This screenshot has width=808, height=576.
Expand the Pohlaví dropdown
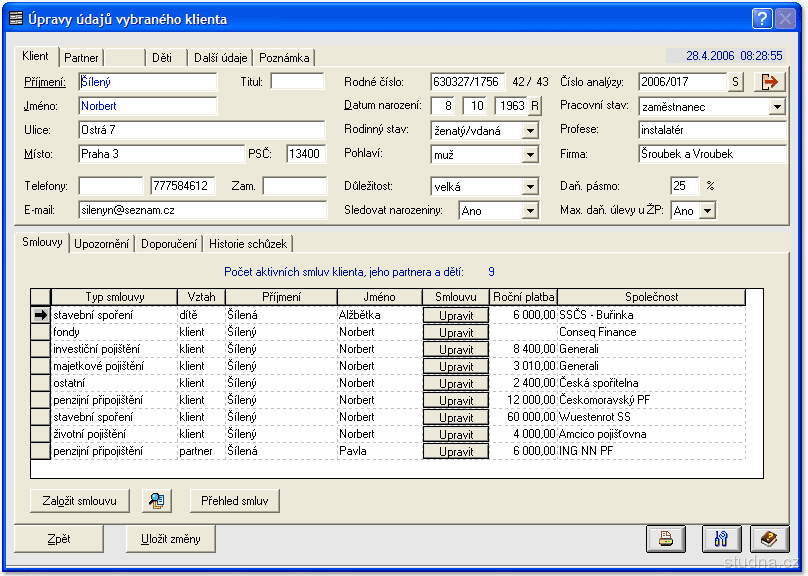tap(530, 156)
